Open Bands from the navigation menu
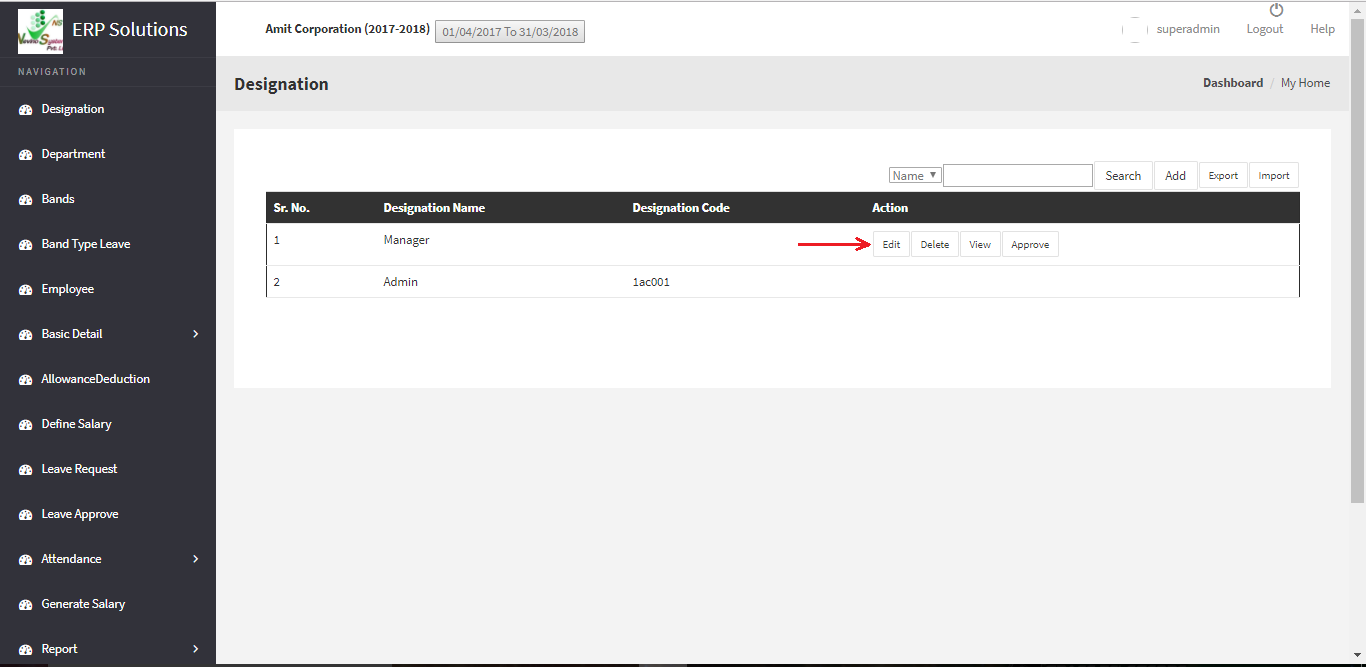This screenshot has height=667, width=1366. click(x=58, y=199)
